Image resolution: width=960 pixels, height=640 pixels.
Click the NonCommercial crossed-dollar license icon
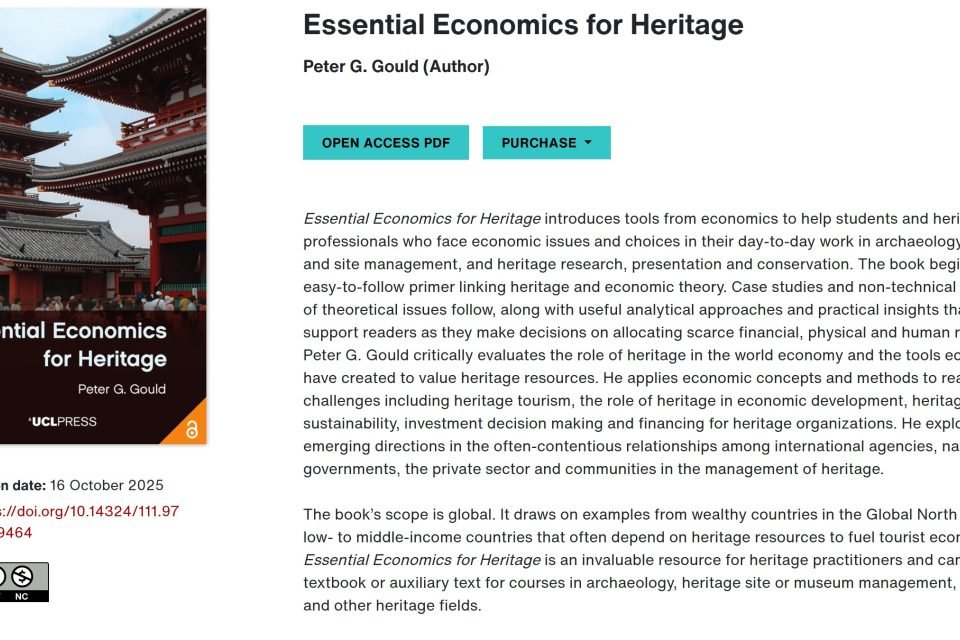(x=22, y=576)
